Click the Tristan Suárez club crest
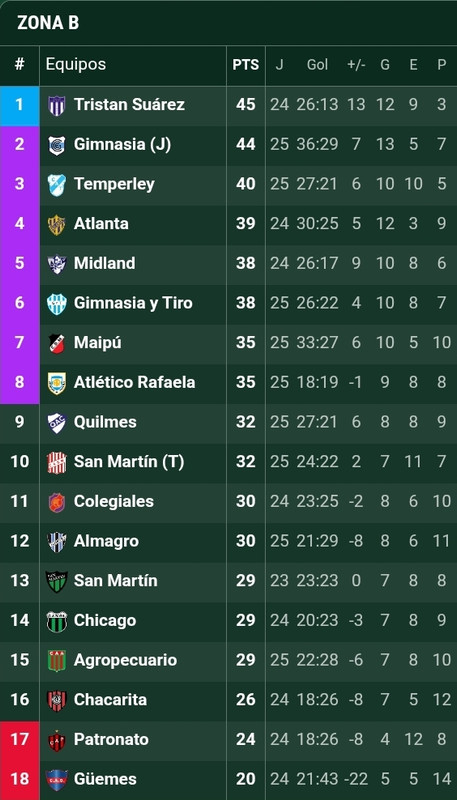The height and width of the screenshot is (800, 457). 57,106
